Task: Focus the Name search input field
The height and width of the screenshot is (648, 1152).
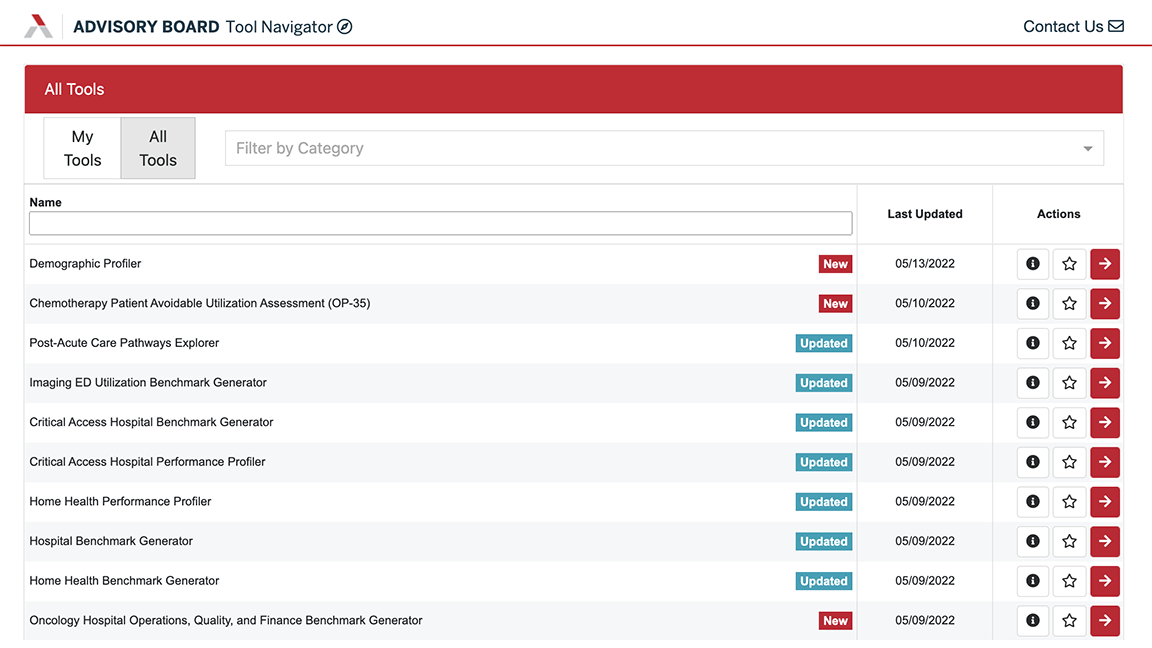Action: click(x=440, y=223)
